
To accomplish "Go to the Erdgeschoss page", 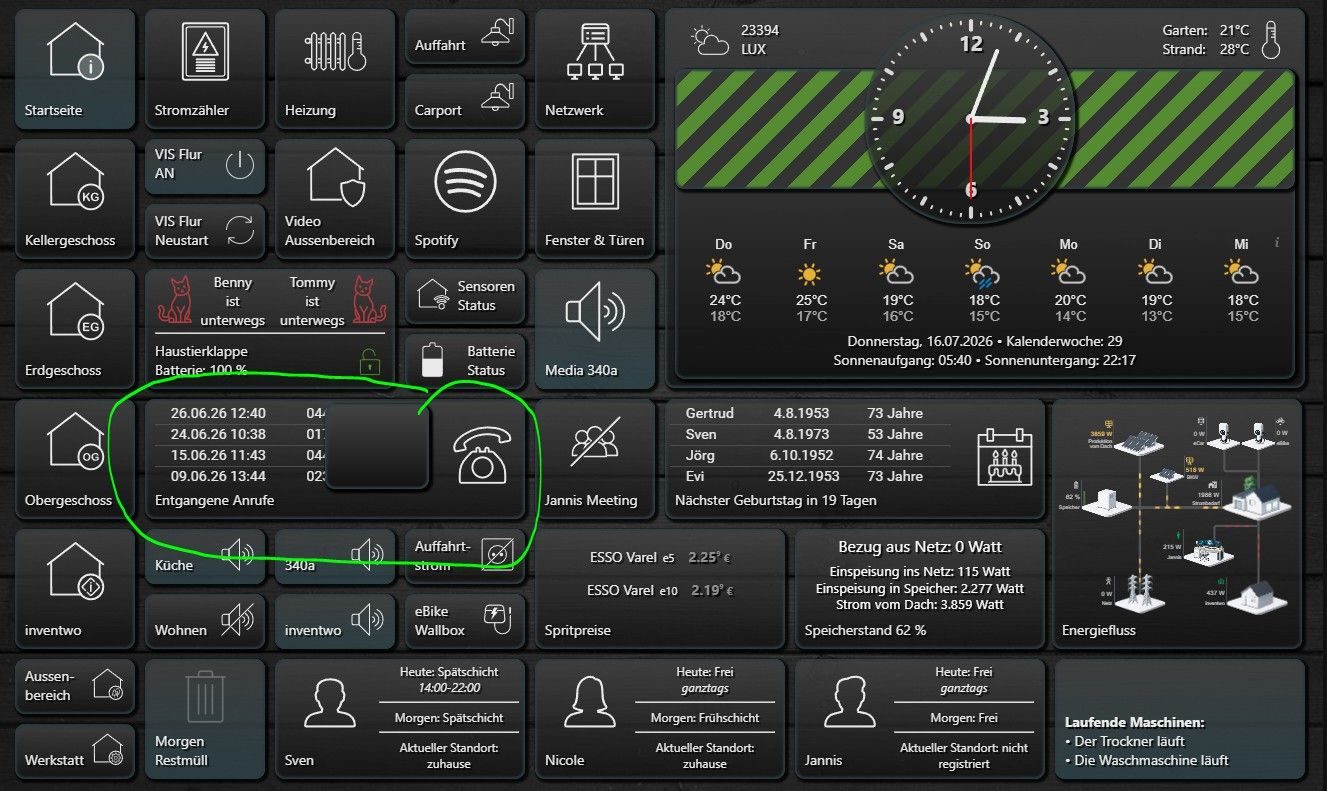I will click(x=75, y=329).
